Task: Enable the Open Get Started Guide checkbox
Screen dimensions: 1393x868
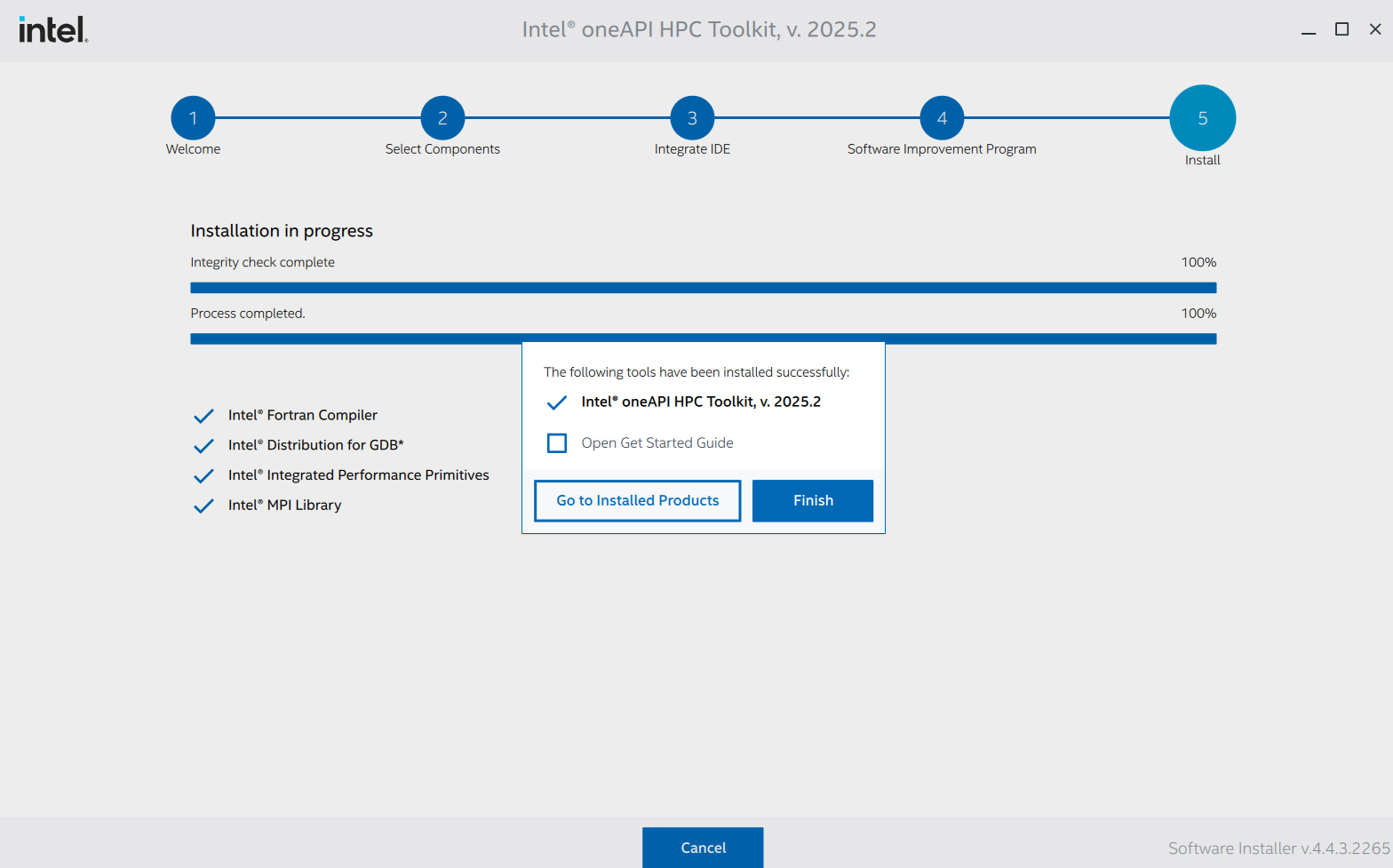Action: [x=557, y=442]
